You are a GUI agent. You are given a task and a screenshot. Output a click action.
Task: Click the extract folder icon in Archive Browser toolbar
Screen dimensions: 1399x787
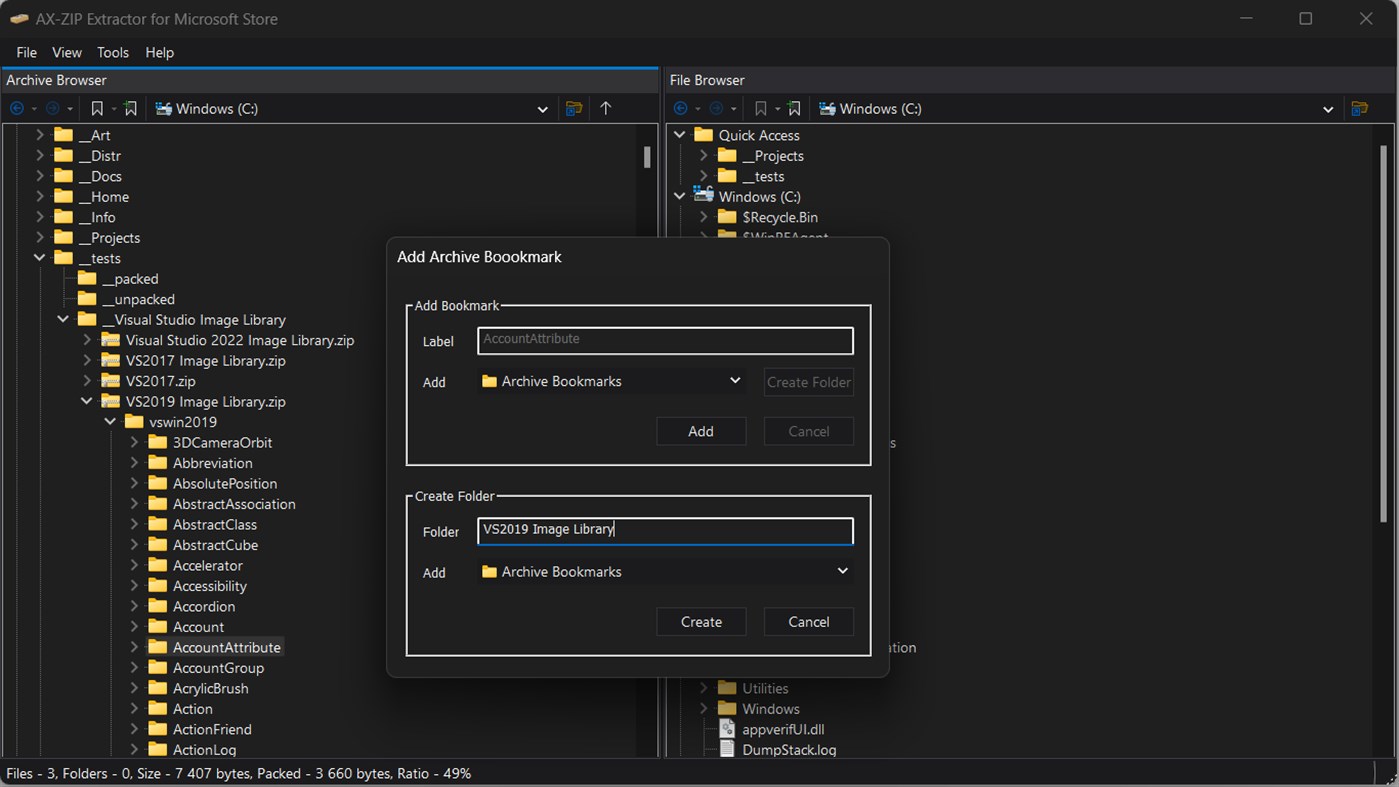[x=573, y=108]
